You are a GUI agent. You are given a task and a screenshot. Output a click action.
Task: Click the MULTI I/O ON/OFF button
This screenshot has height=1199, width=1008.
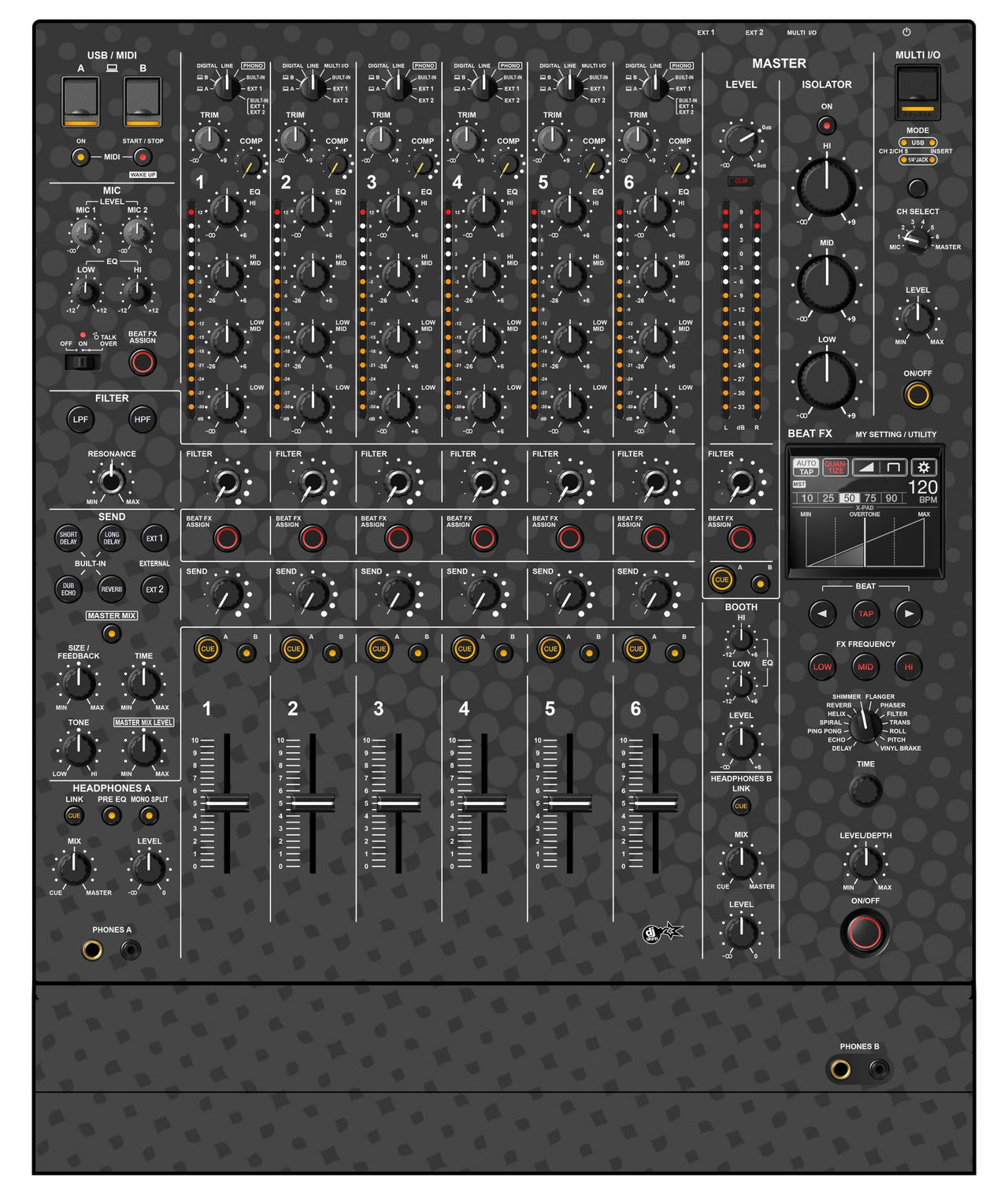point(917,394)
